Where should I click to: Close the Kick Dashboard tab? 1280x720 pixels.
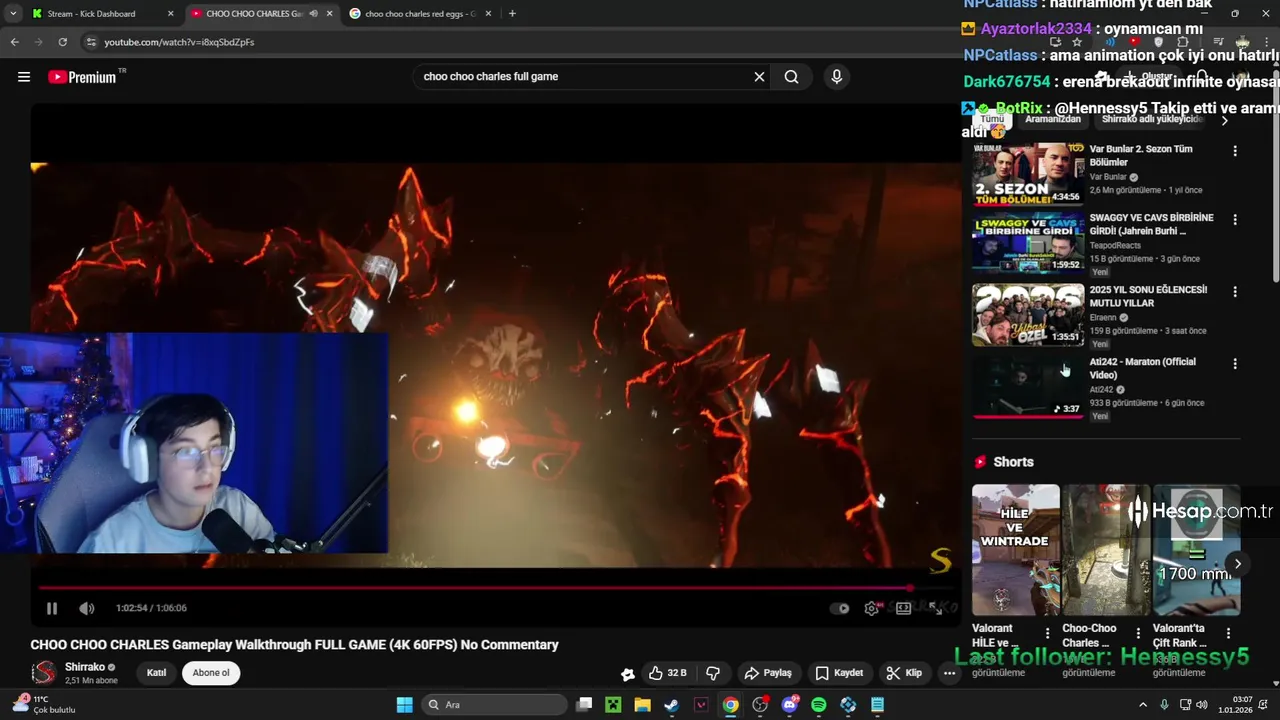[170, 14]
